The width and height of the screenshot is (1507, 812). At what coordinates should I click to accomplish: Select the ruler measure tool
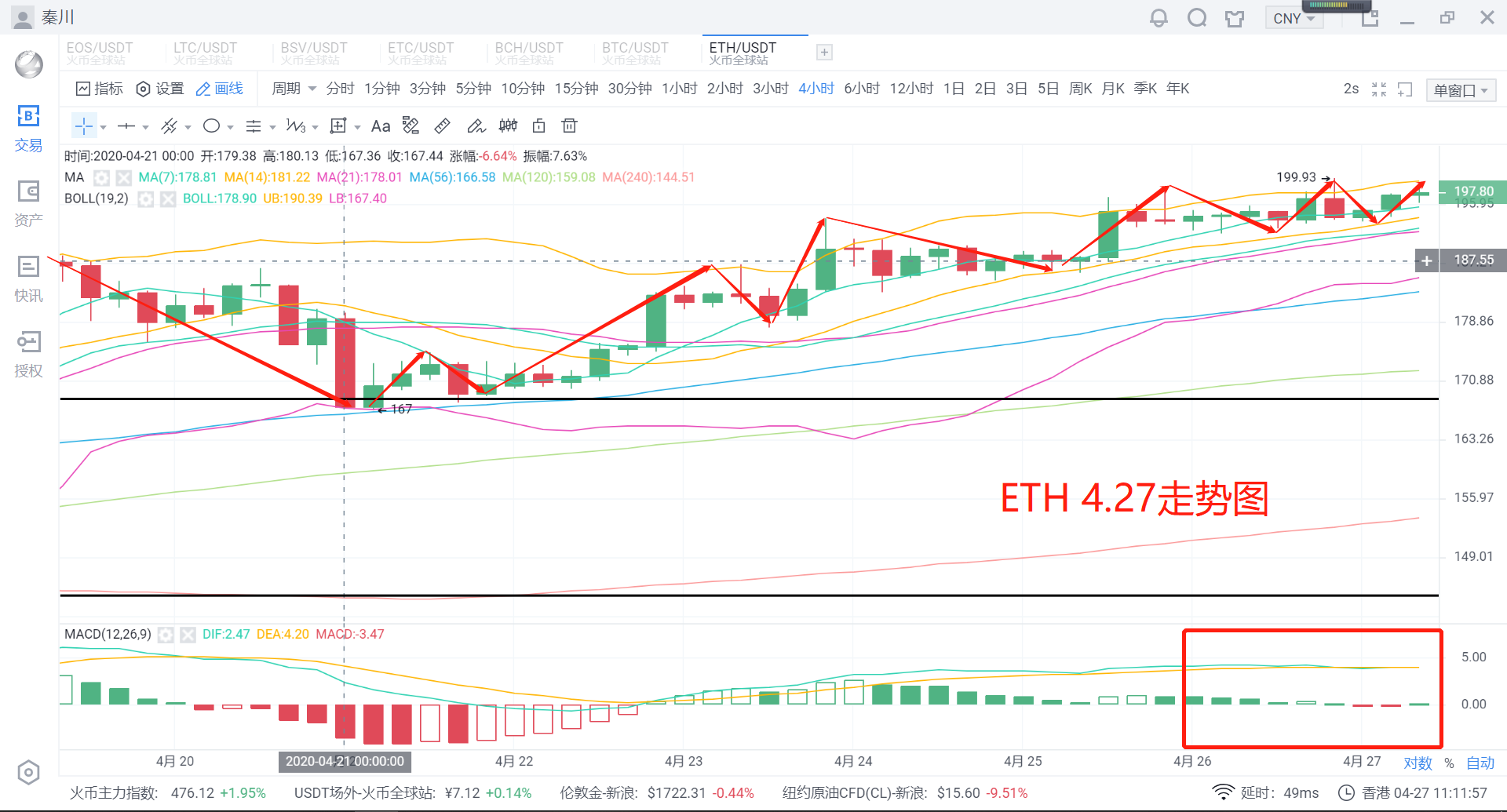point(443,126)
